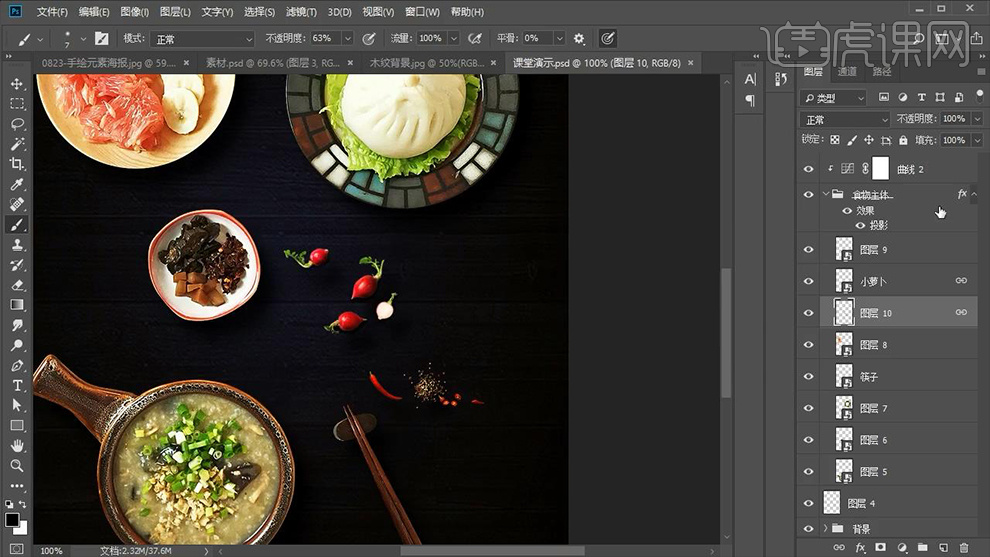Choose the horizontal Type tool
This screenshot has width=990, height=557.
coord(17,385)
